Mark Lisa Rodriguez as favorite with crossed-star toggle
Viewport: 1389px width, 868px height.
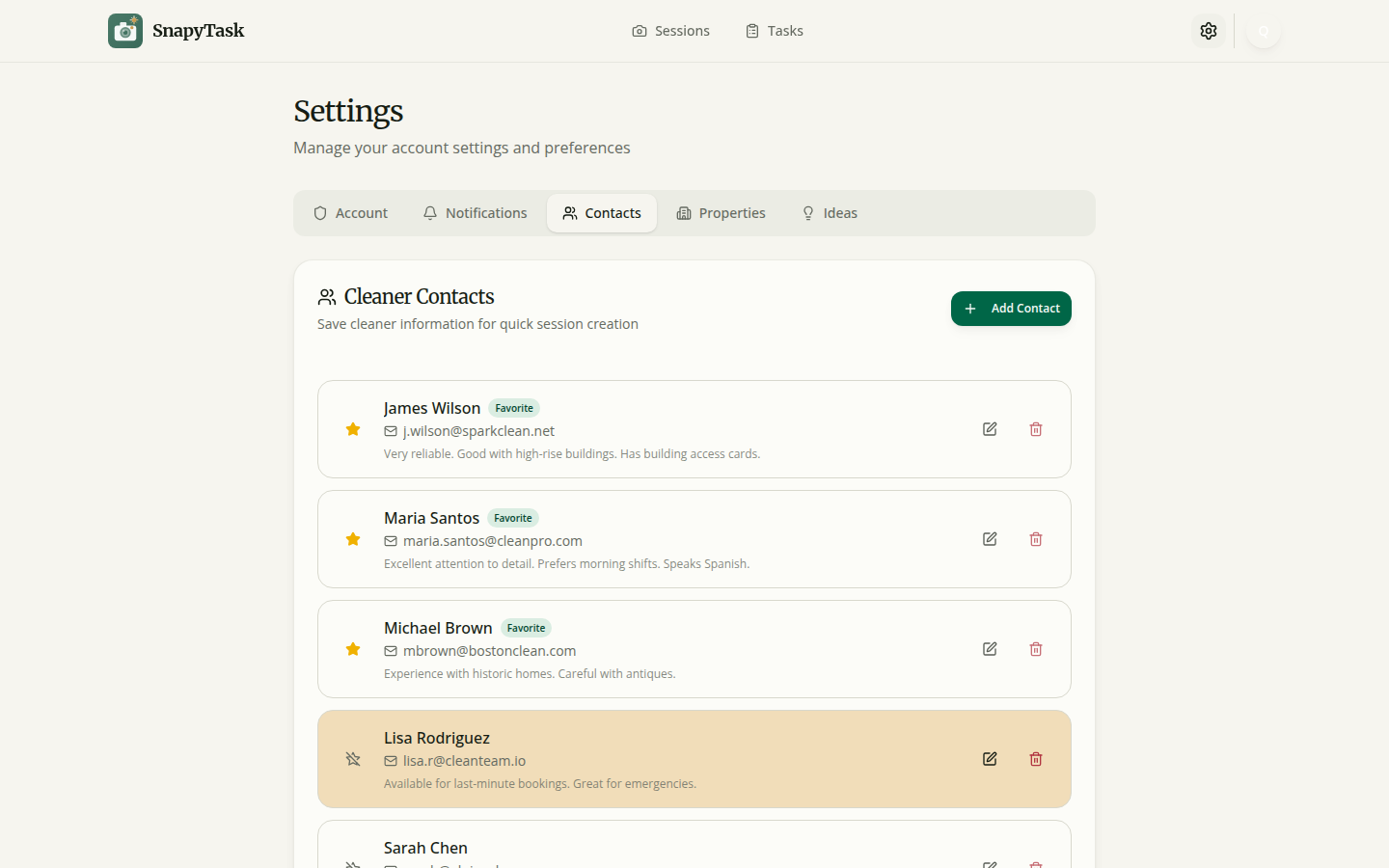coord(352,759)
